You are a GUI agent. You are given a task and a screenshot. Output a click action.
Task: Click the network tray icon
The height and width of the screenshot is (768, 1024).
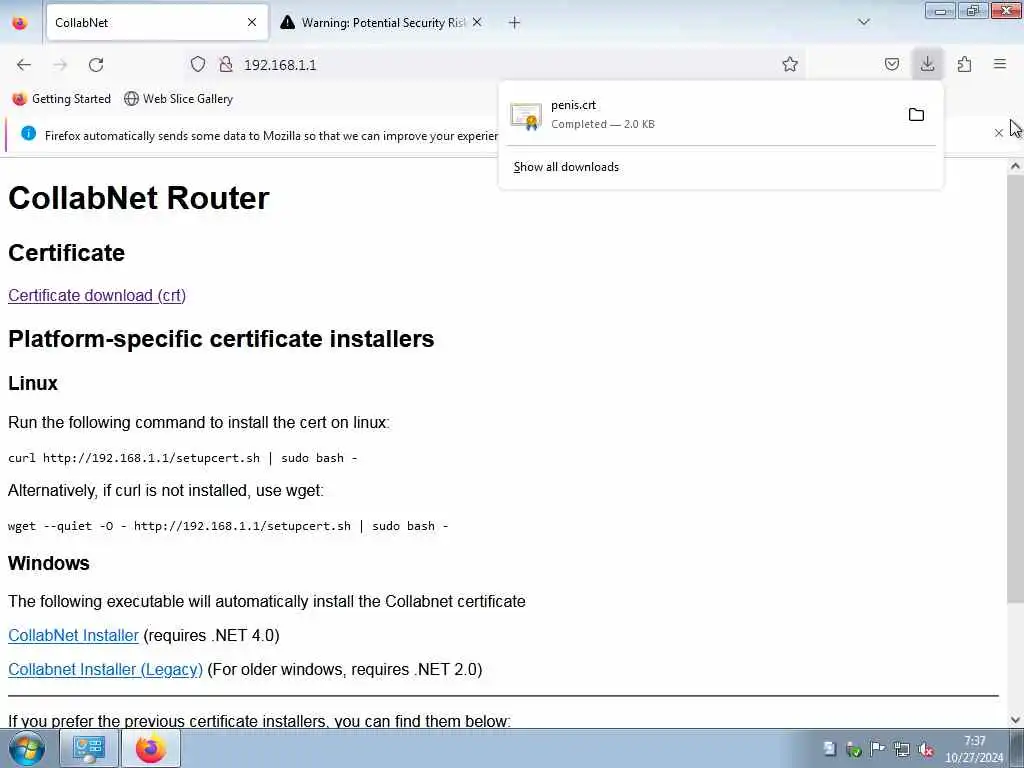(x=902, y=749)
